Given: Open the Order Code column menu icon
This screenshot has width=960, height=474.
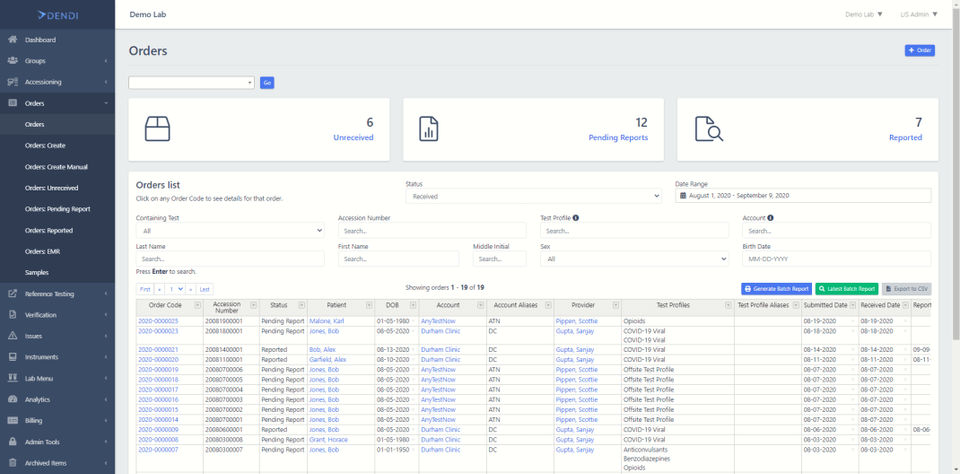Looking at the screenshot, I should (197, 305).
